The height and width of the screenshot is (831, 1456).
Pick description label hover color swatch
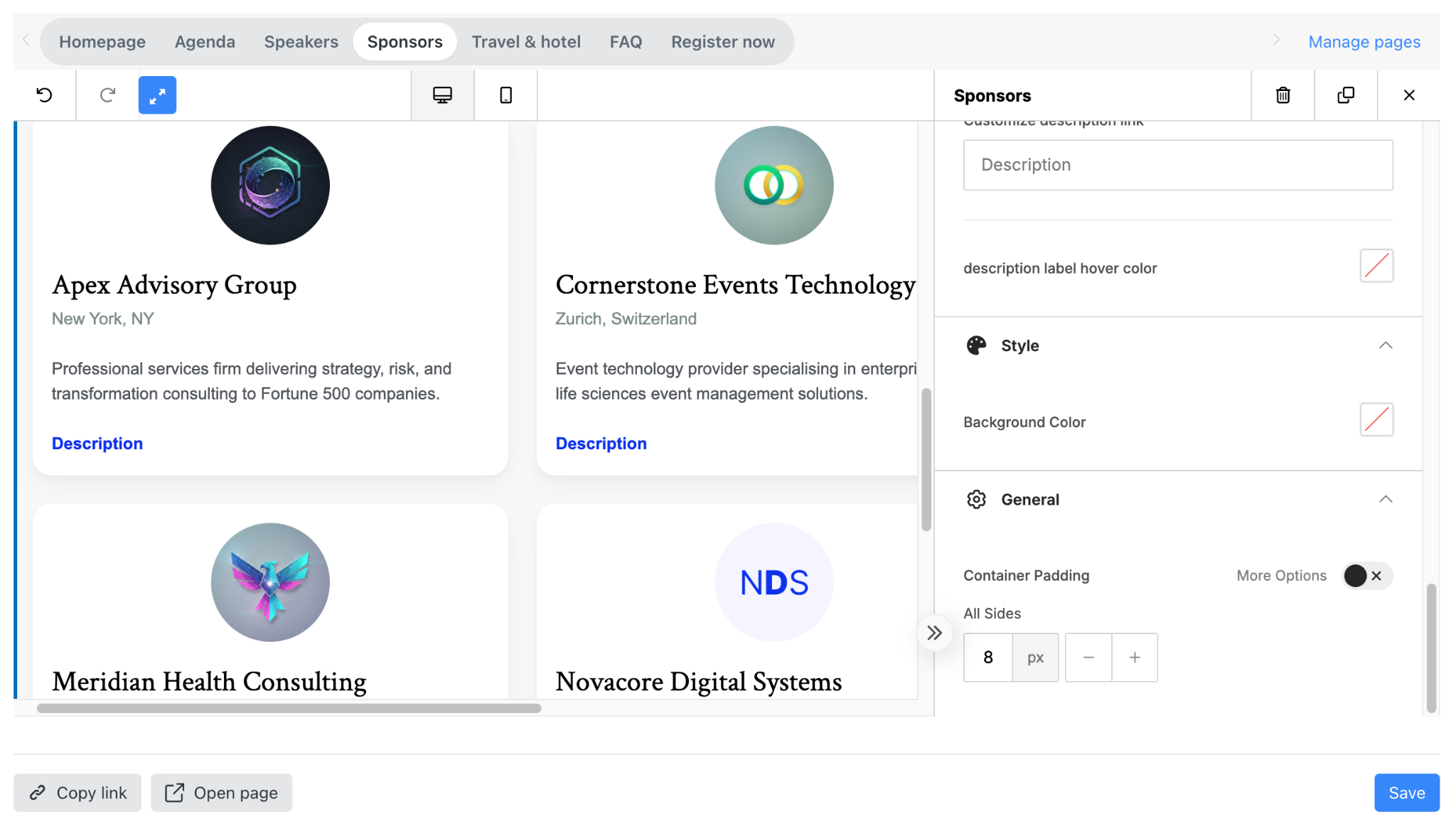pyautogui.click(x=1376, y=266)
